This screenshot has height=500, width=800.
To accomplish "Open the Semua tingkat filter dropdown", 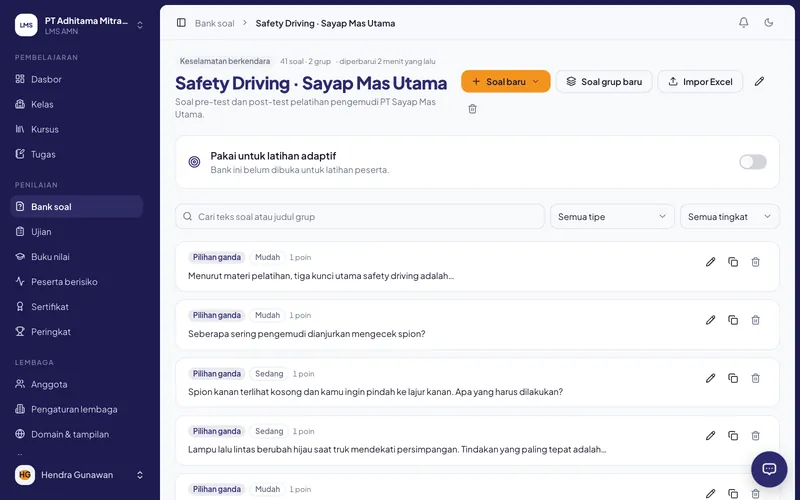I will [x=729, y=216].
